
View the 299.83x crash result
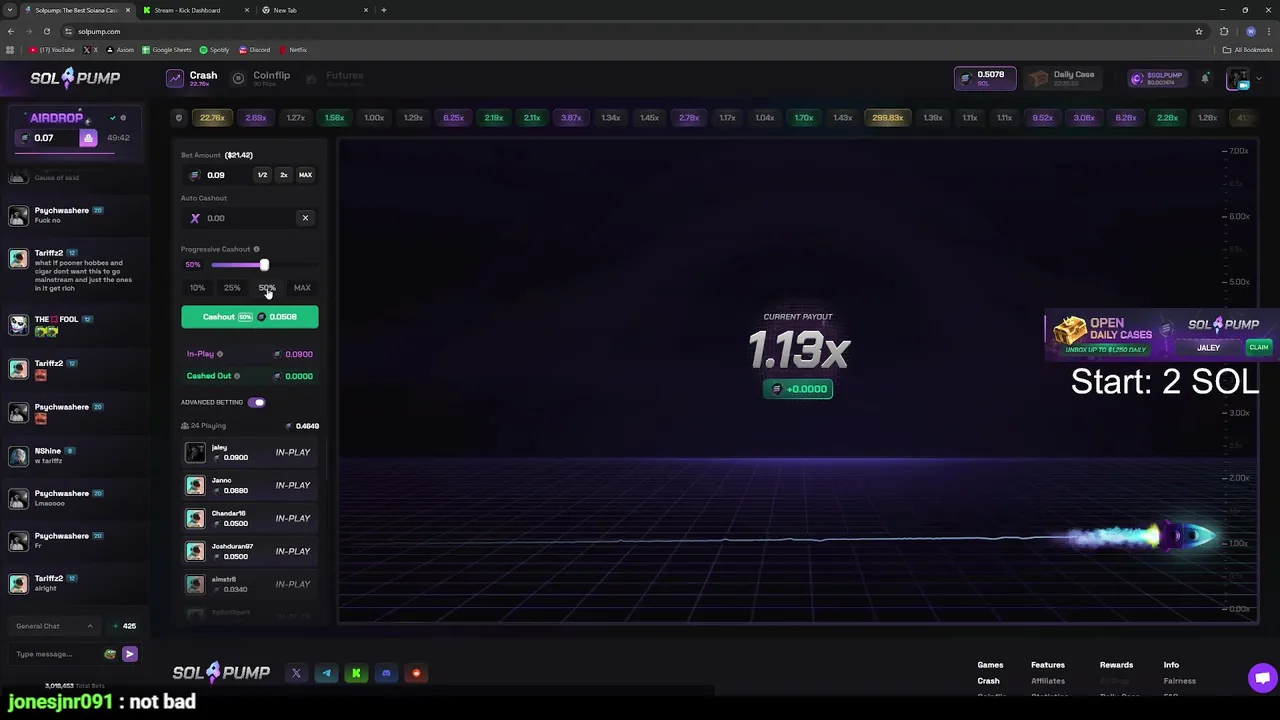887,118
